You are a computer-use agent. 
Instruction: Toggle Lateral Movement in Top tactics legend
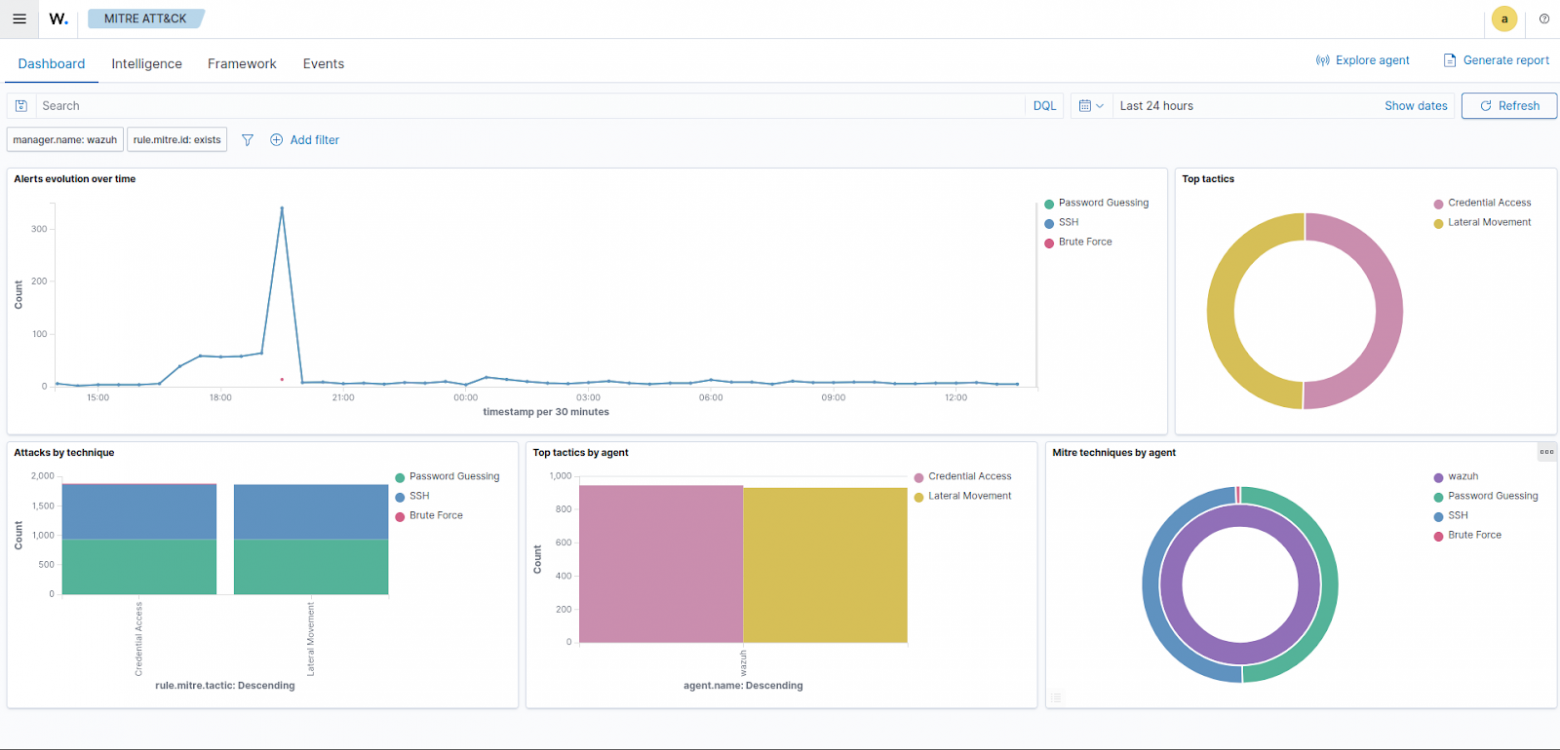[x=1489, y=223]
